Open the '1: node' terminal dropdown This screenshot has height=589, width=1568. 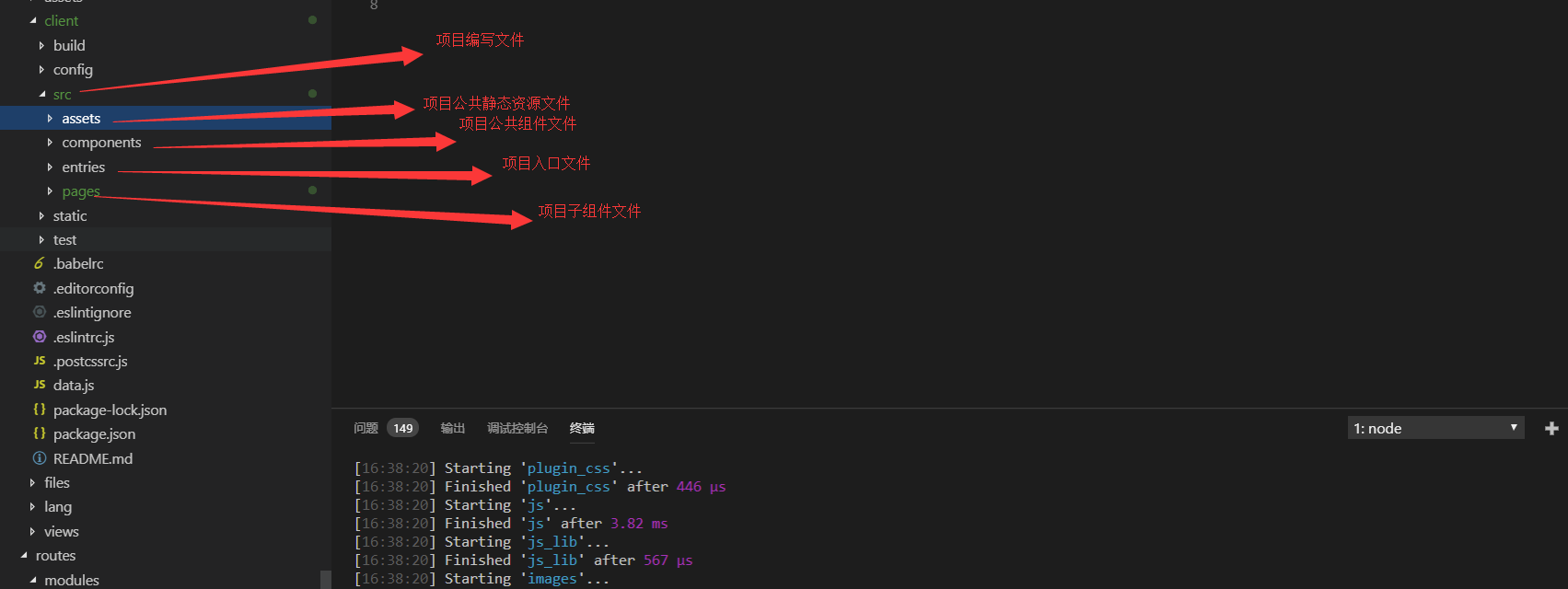[x=1434, y=428]
